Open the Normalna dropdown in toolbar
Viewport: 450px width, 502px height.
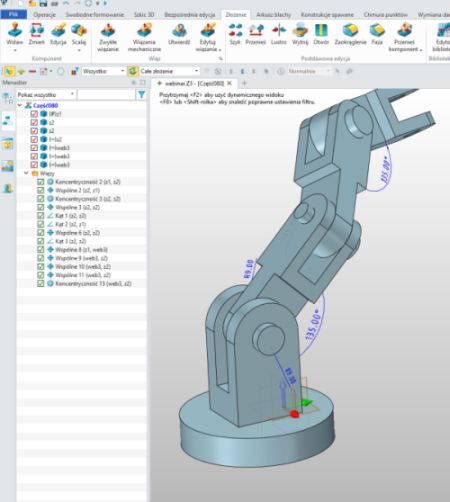[309, 71]
